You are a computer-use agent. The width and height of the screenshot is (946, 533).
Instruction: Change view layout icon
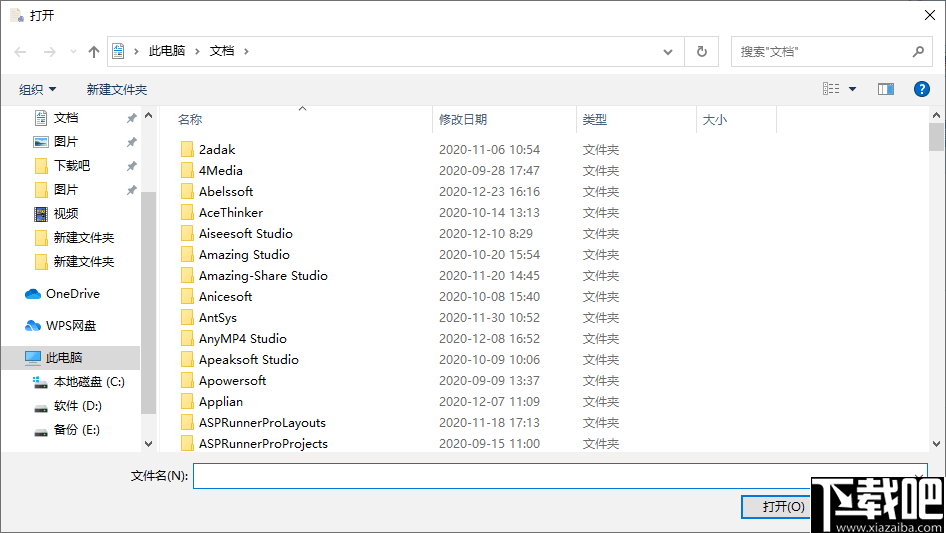[x=831, y=89]
